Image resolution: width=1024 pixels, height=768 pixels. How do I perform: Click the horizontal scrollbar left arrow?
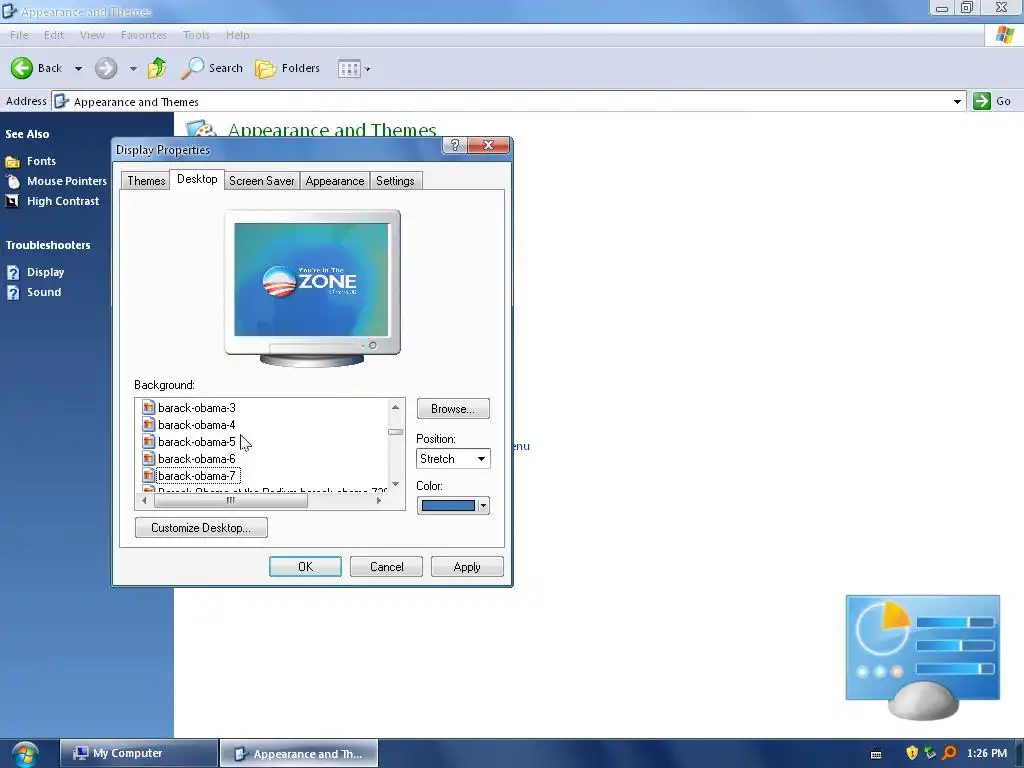pyautogui.click(x=144, y=501)
